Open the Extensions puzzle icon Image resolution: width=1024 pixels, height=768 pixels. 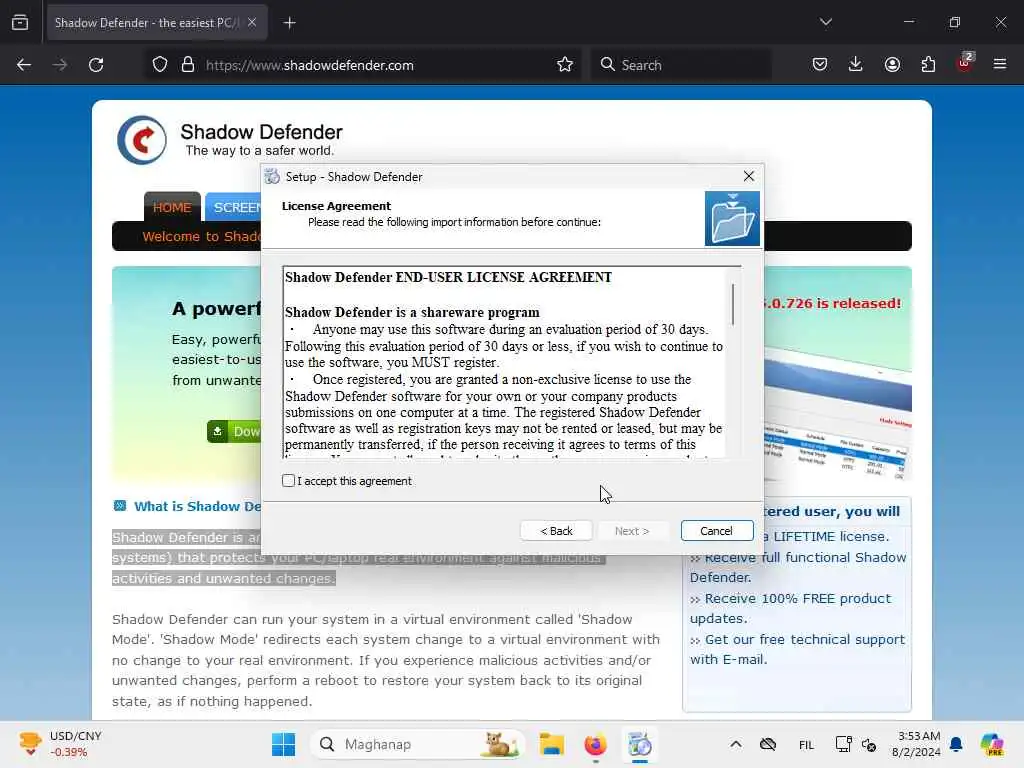pos(928,64)
